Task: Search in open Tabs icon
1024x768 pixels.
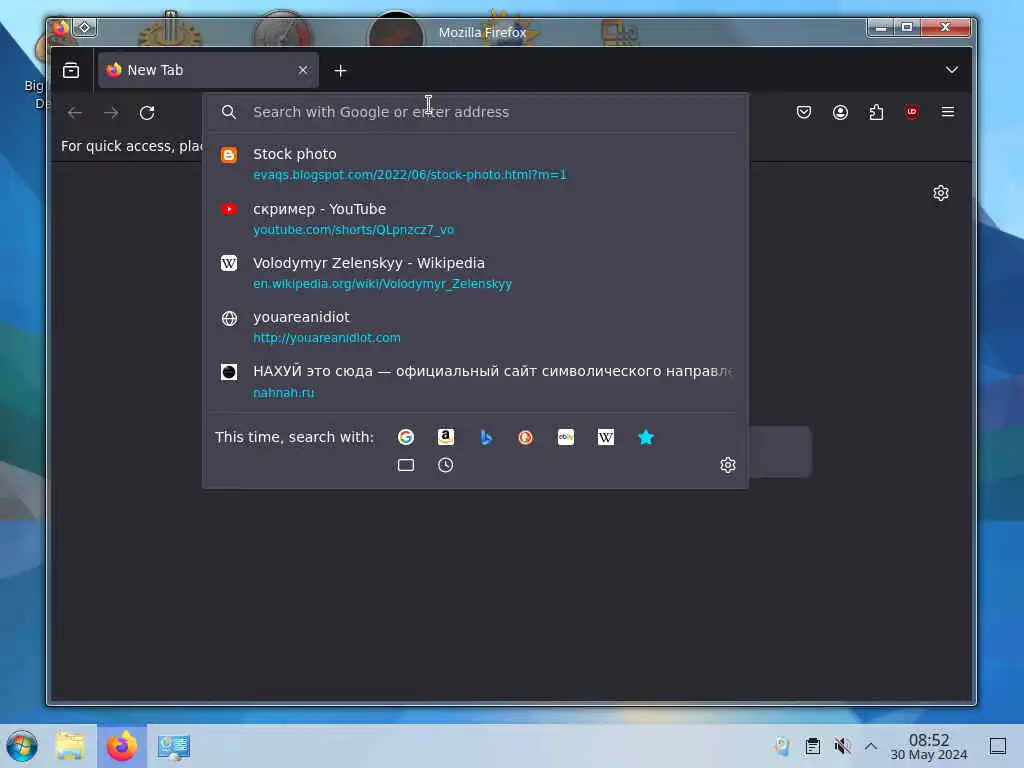Action: pos(406,465)
